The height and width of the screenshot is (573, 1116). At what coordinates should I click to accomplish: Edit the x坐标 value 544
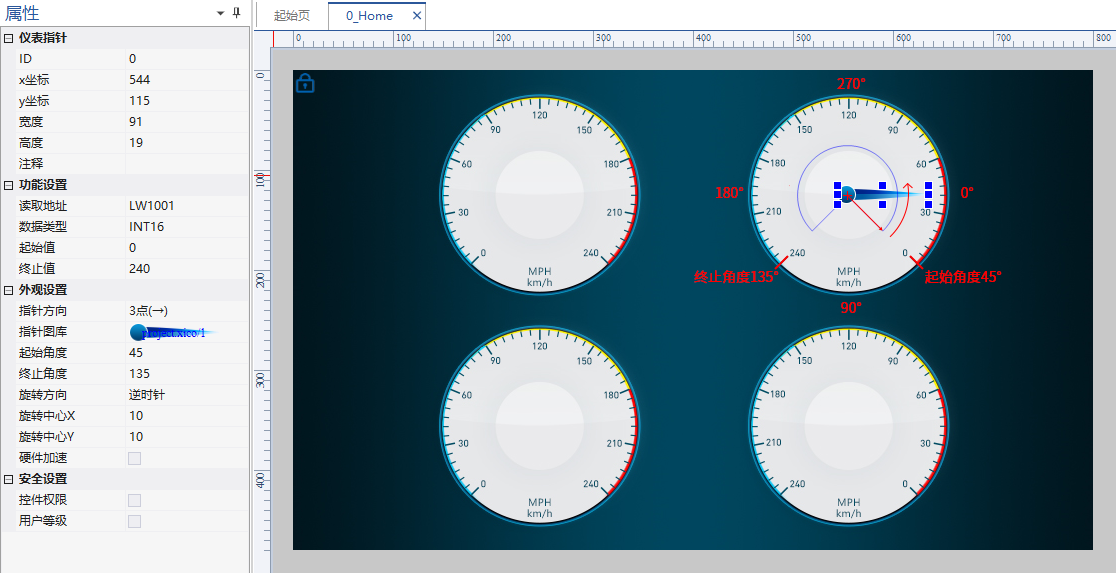(x=187, y=80)
